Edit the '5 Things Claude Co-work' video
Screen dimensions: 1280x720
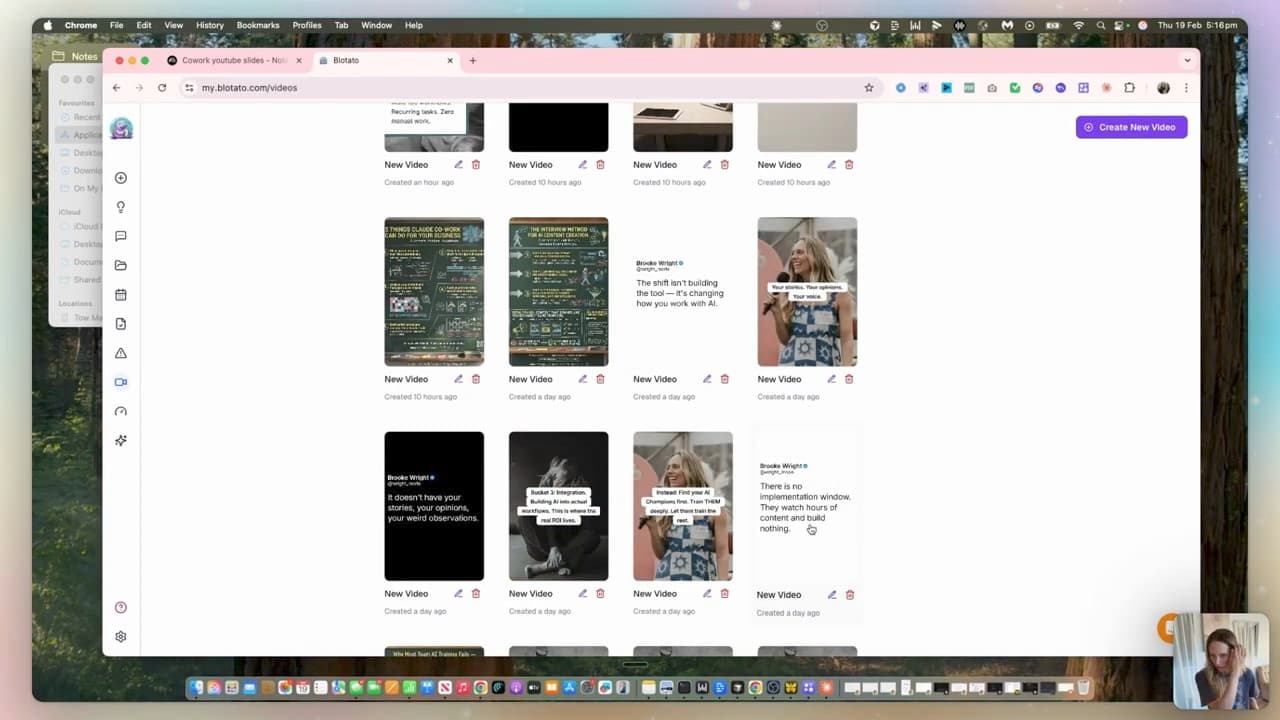(459, 379)
